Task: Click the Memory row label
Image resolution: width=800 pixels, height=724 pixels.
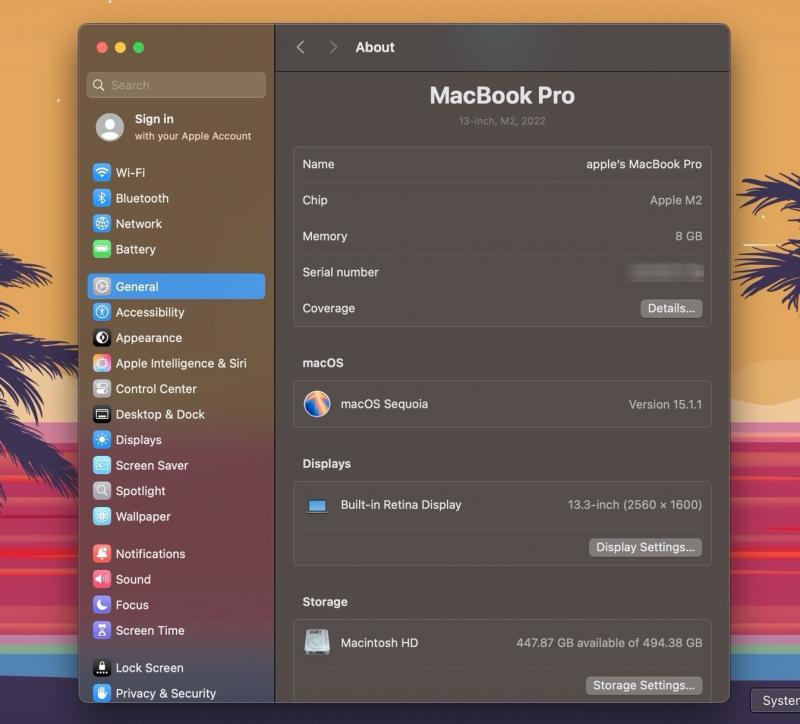Action: point(324,236)
